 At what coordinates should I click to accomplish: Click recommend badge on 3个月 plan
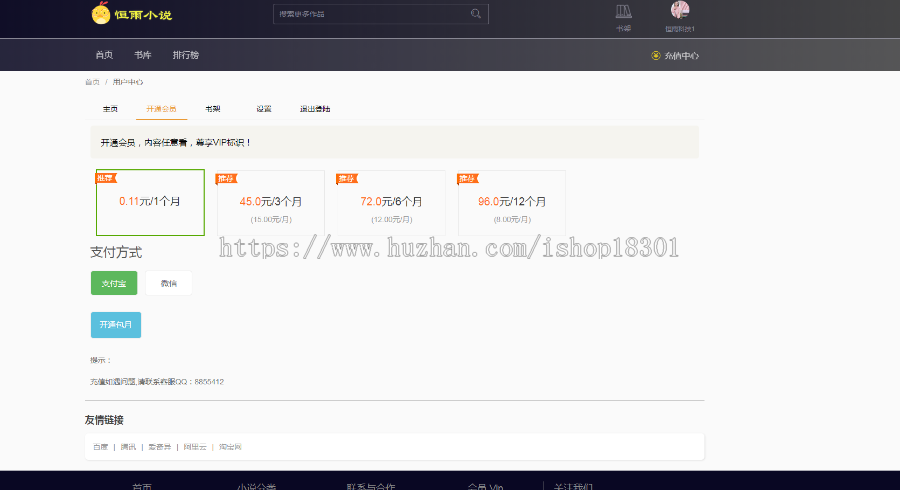click(x=226, y=178)
